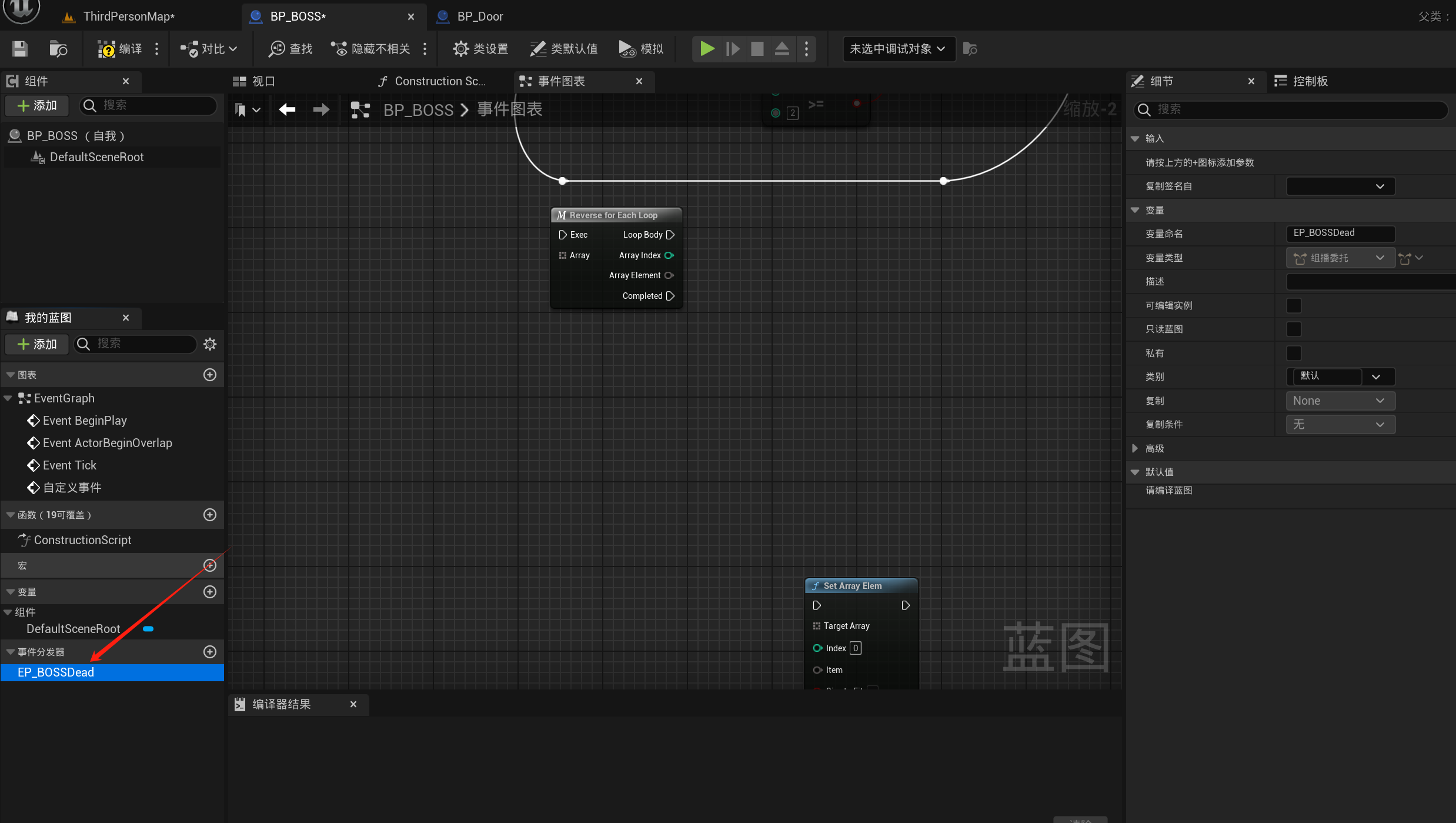Screen dimensions: 1456x823
Task: Add new variable with plus icon
Action: [x=210, y=592]
